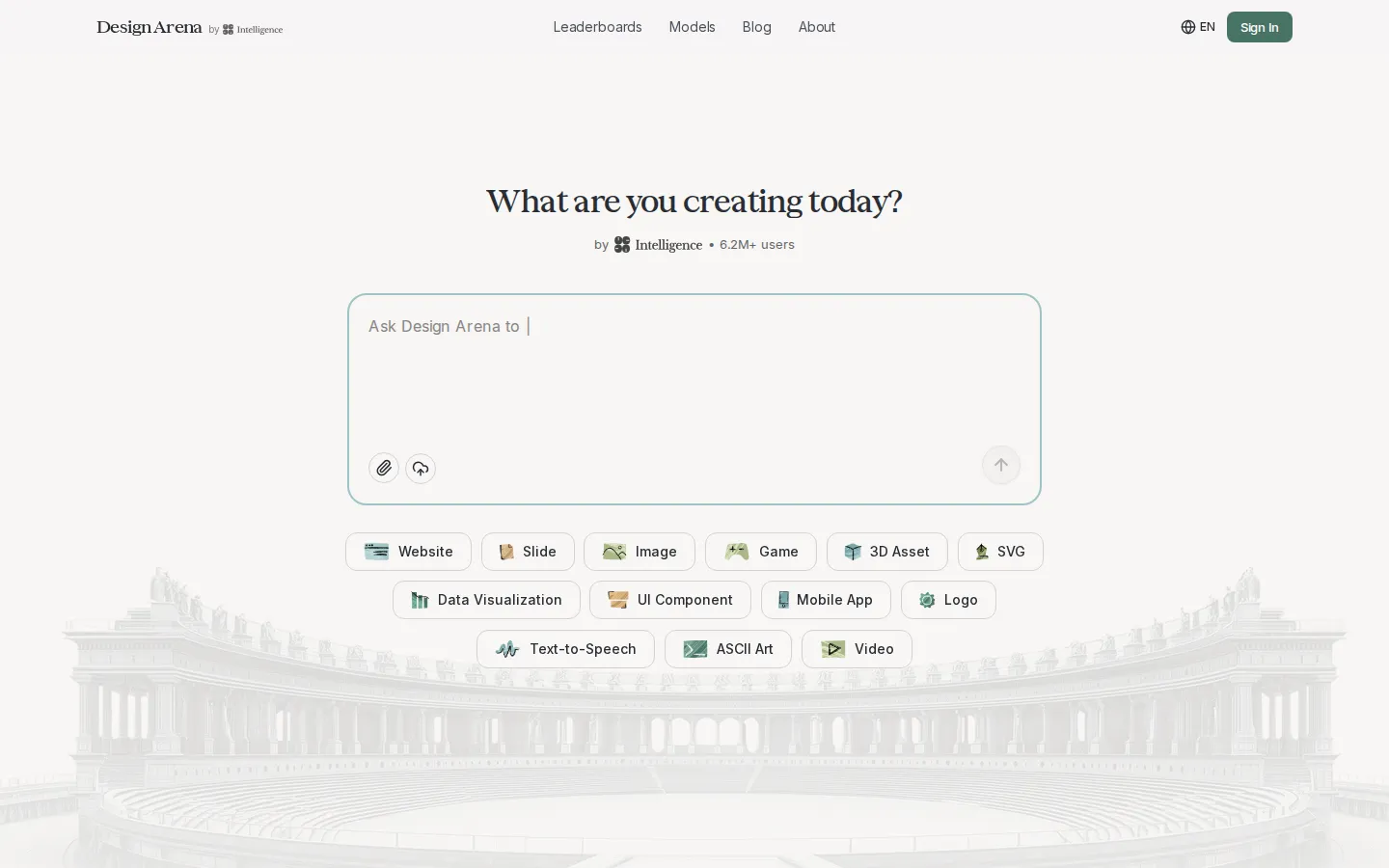Screen dimensions: 1389x868
Task: Click the EN language label
Action: point(1207,27)
